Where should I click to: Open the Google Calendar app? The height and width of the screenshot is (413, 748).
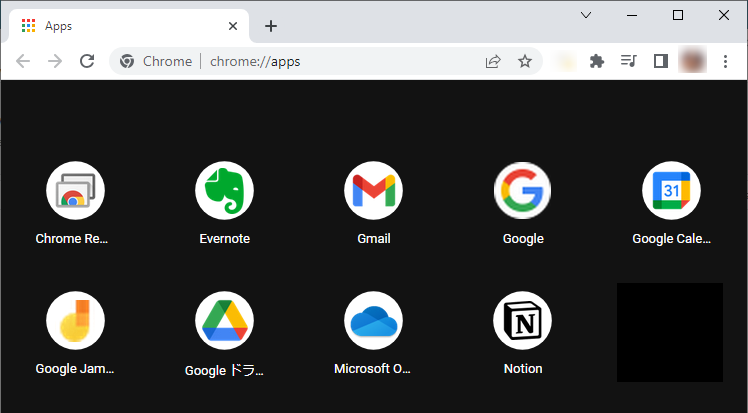tap(671, 190)
